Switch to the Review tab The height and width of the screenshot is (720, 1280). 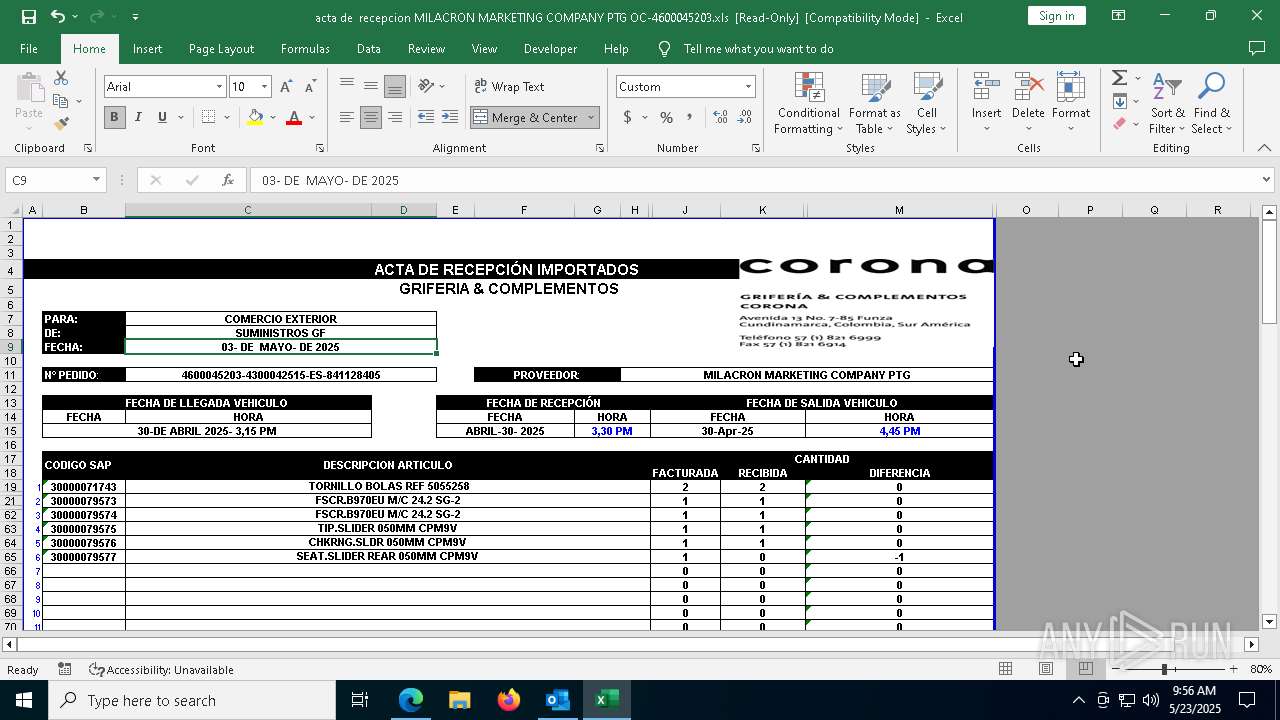point(426,48)
